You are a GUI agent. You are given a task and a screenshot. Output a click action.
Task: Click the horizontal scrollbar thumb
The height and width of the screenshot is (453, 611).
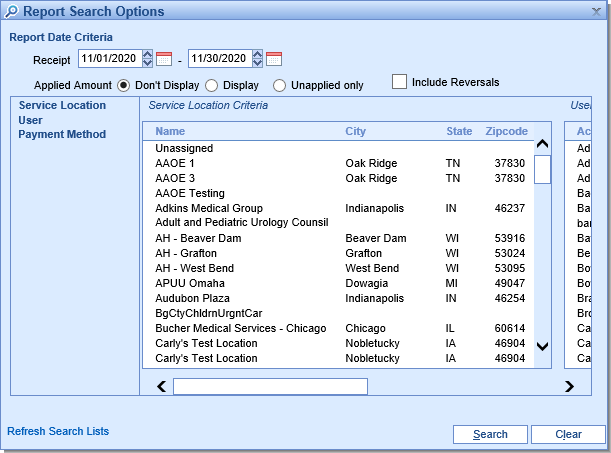click(270, 386)
